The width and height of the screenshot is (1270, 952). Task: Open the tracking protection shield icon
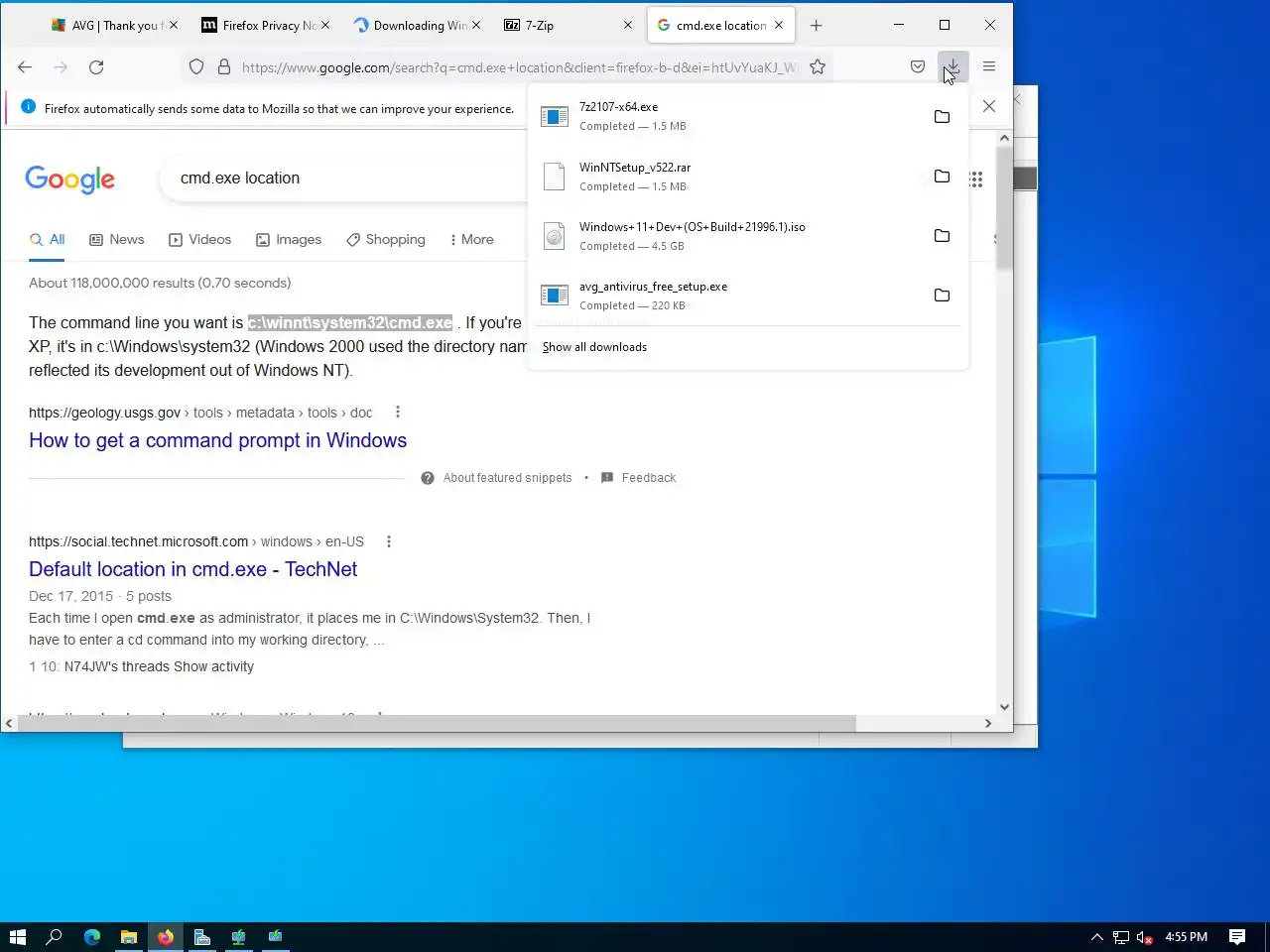click(196, 66)
